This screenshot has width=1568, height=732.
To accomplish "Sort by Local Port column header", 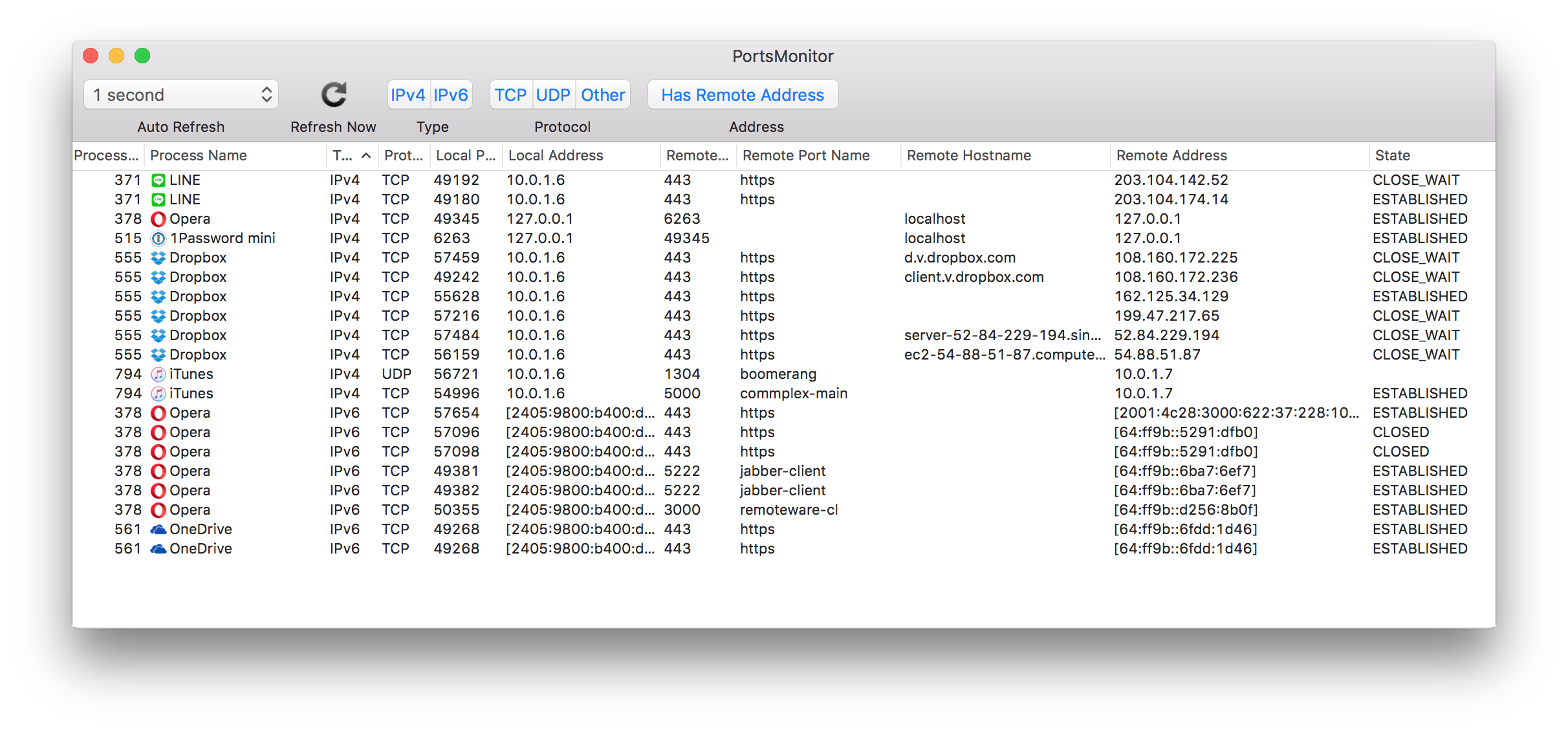I will click(466, 156).
